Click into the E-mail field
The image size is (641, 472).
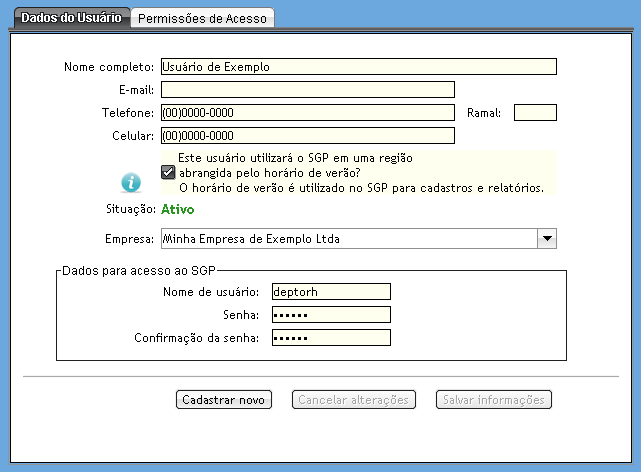[307, 90]
